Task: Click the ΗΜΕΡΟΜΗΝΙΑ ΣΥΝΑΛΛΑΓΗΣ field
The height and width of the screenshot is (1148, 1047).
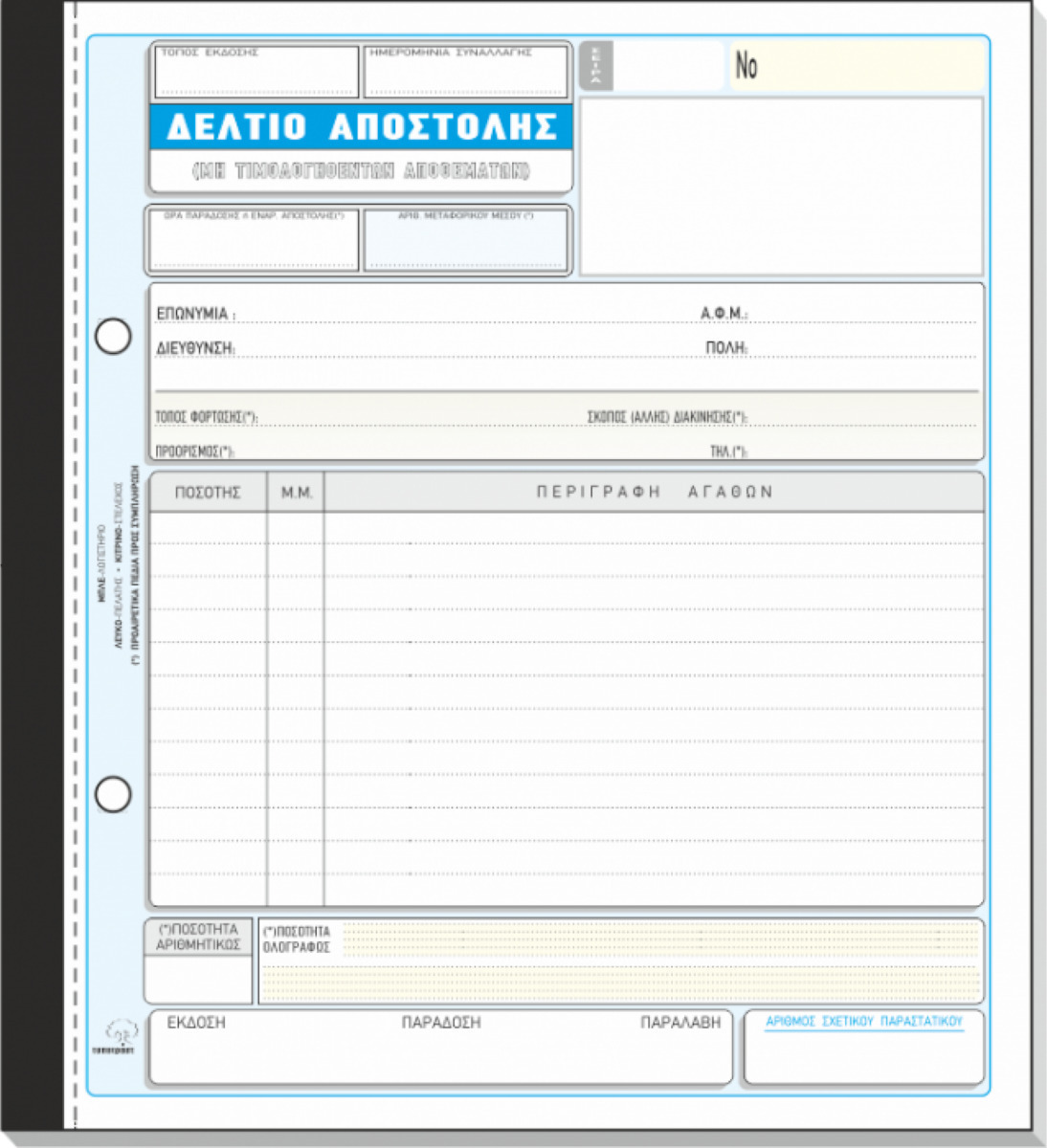Action: coord(465,74)
